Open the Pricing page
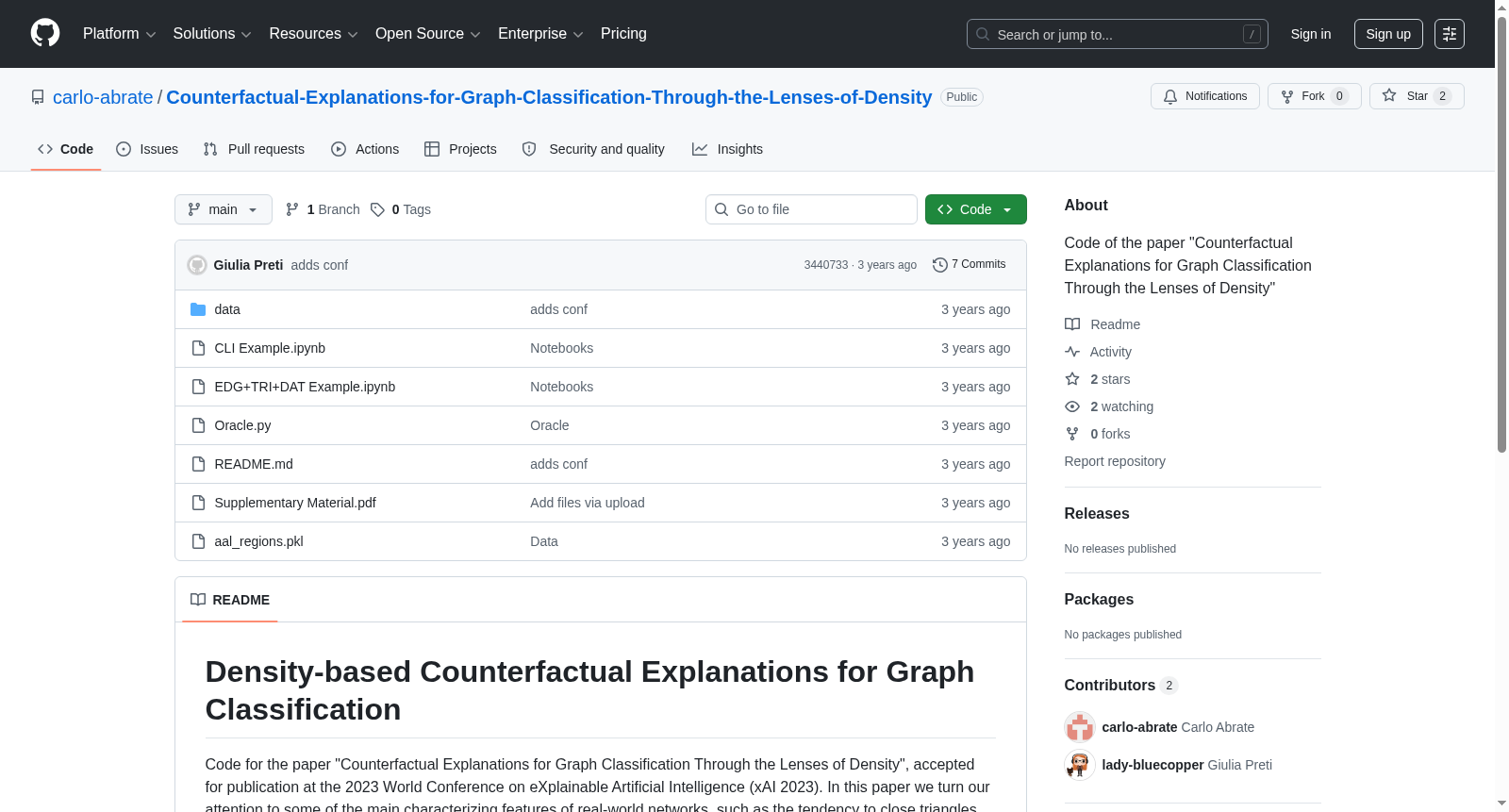 coord(623,33)
